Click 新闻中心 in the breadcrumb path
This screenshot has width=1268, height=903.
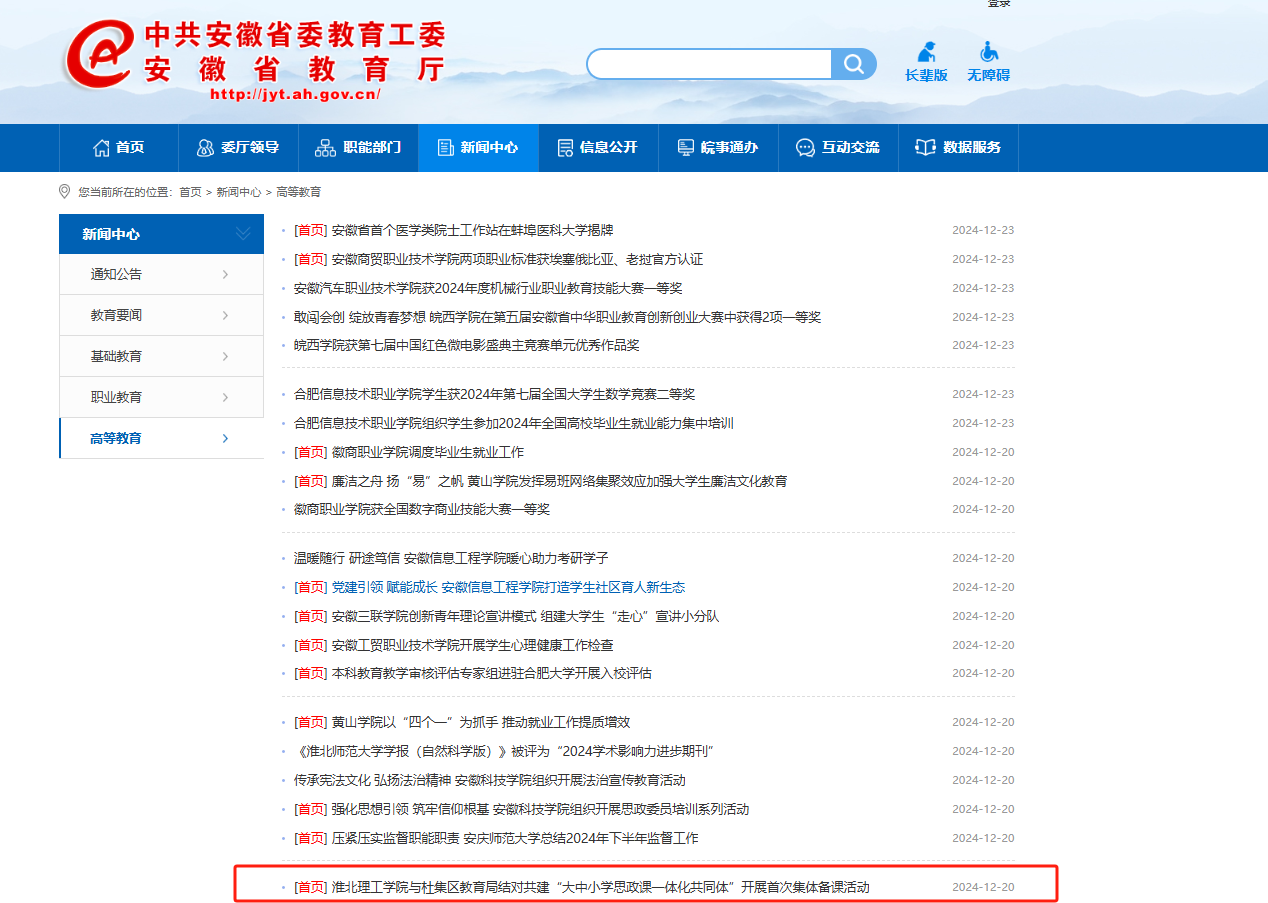pos(238,192)
